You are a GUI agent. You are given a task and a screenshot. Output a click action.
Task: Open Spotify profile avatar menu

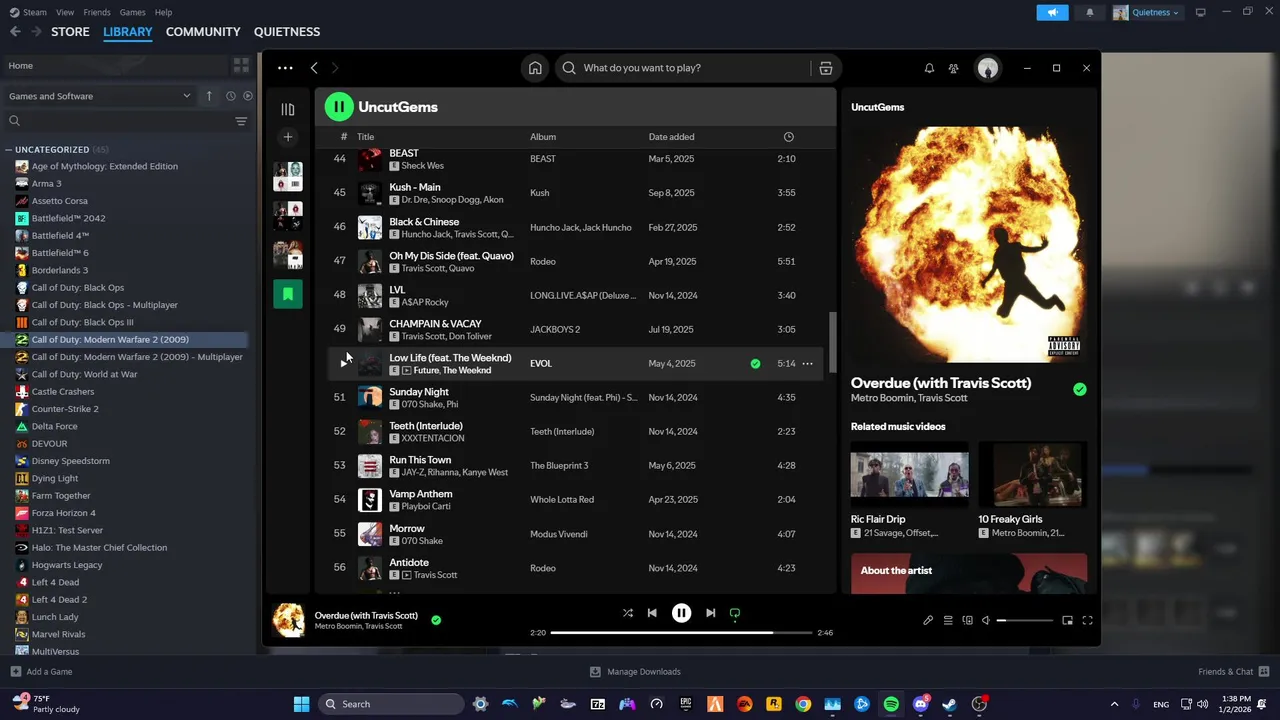click(x=988, y=68)
